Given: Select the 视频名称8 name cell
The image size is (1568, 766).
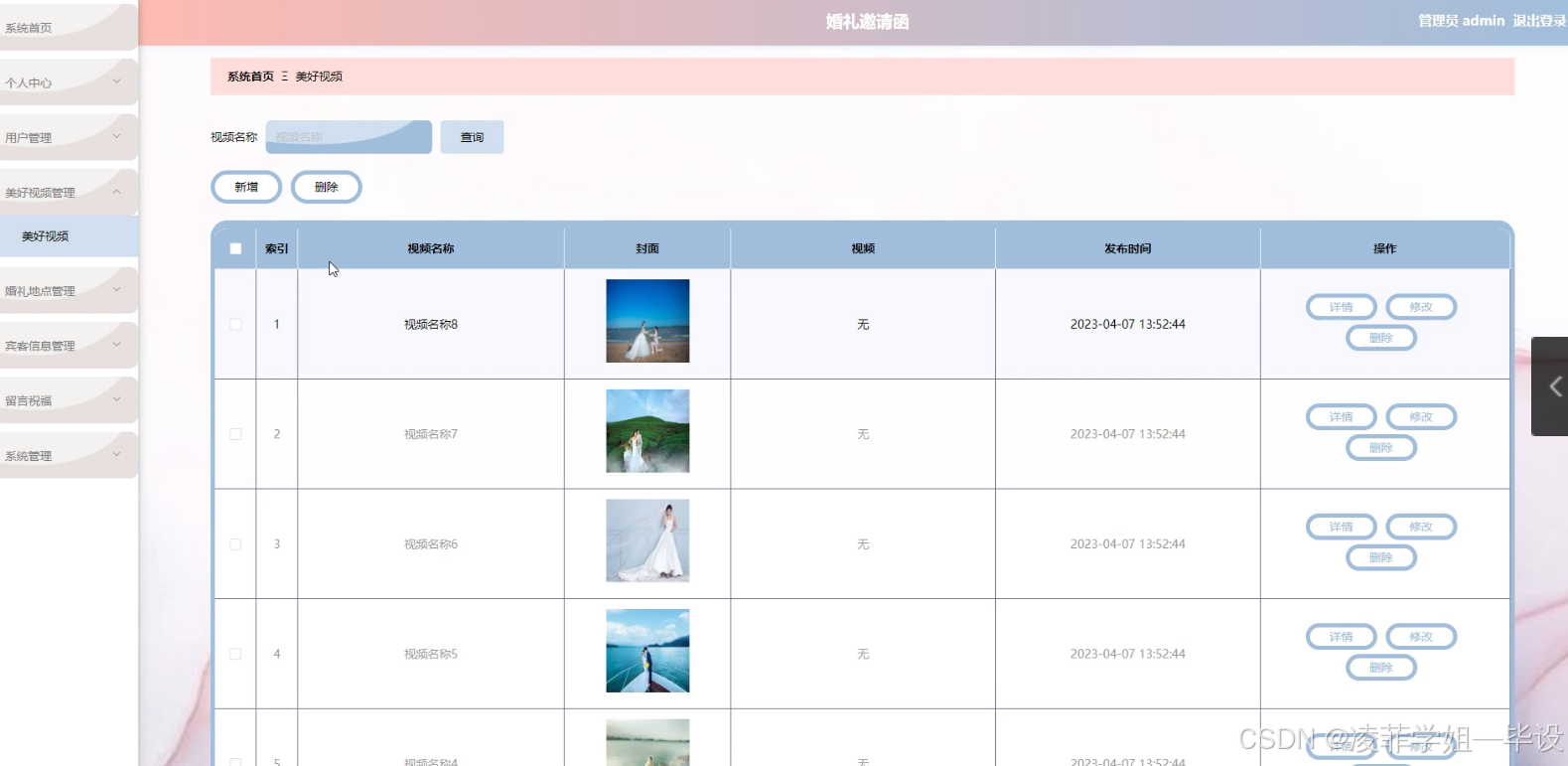Looking at the screenshot, I should click(x=431, y=324).
